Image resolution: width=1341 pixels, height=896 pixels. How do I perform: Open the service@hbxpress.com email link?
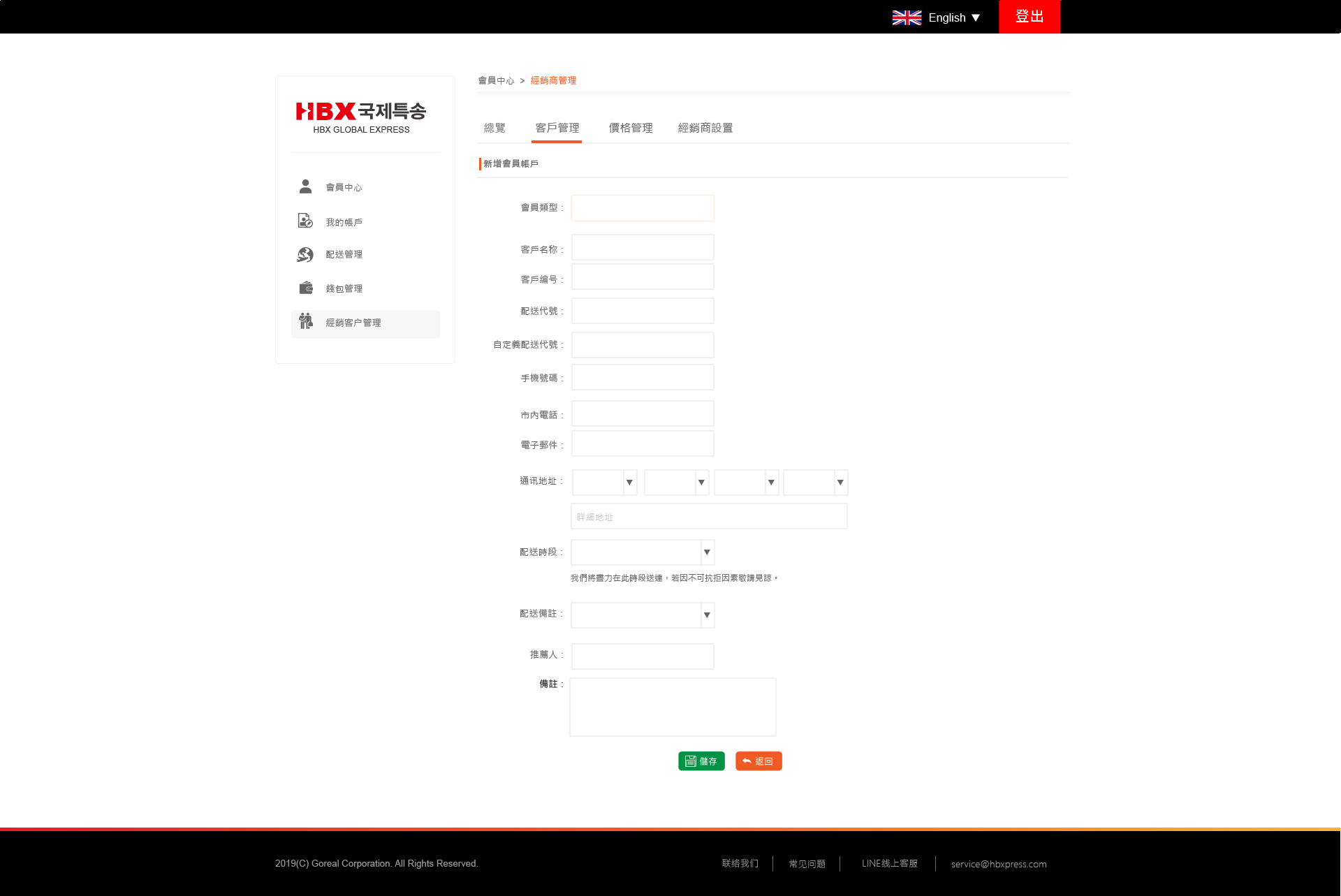tap(998, 864)
